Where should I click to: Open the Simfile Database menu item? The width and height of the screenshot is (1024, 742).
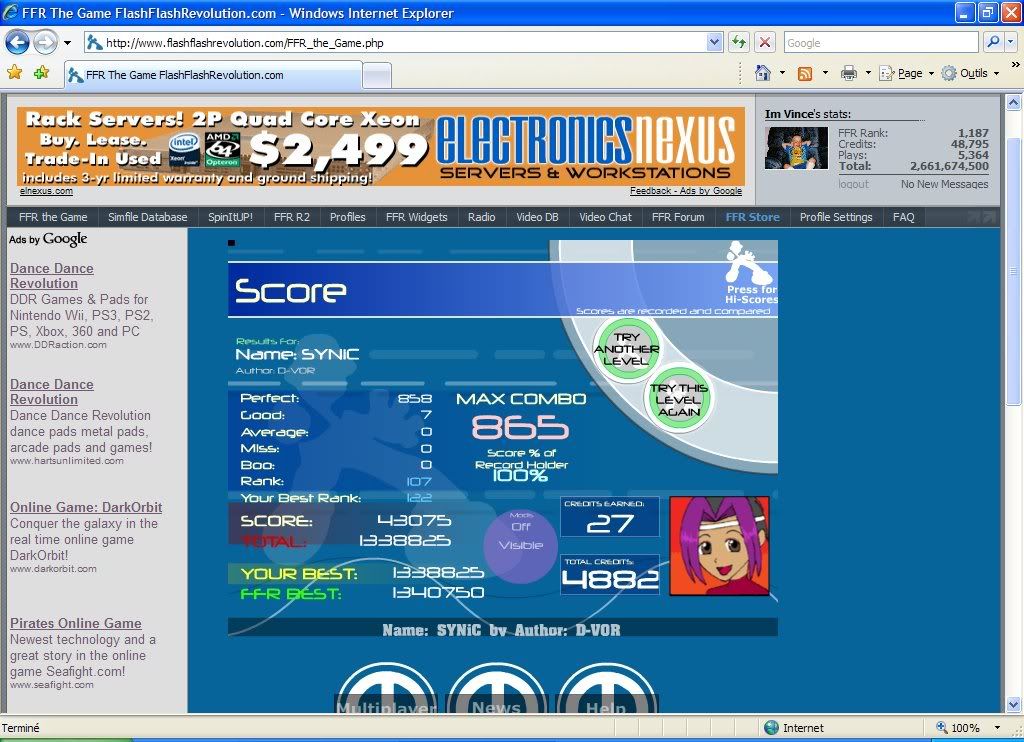point(148,217)
